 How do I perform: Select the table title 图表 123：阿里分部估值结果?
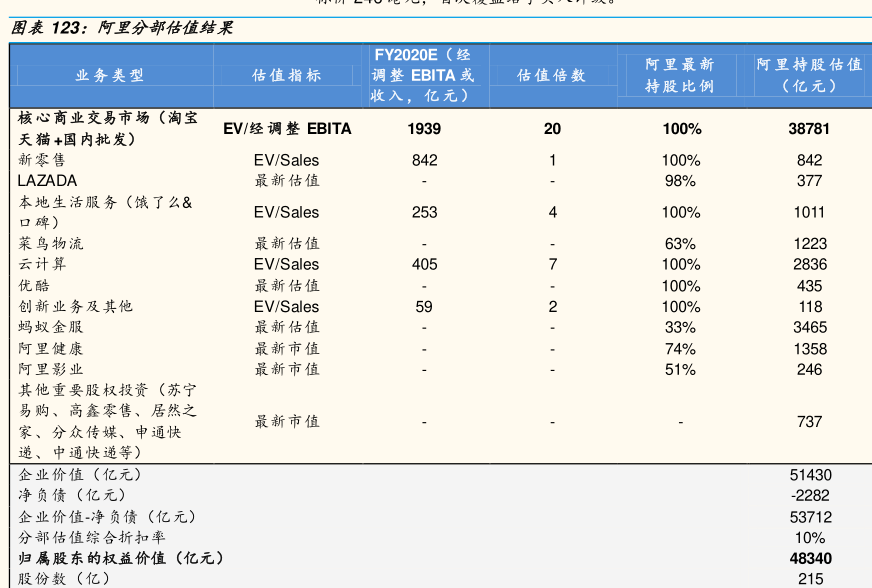coord(122,28)
